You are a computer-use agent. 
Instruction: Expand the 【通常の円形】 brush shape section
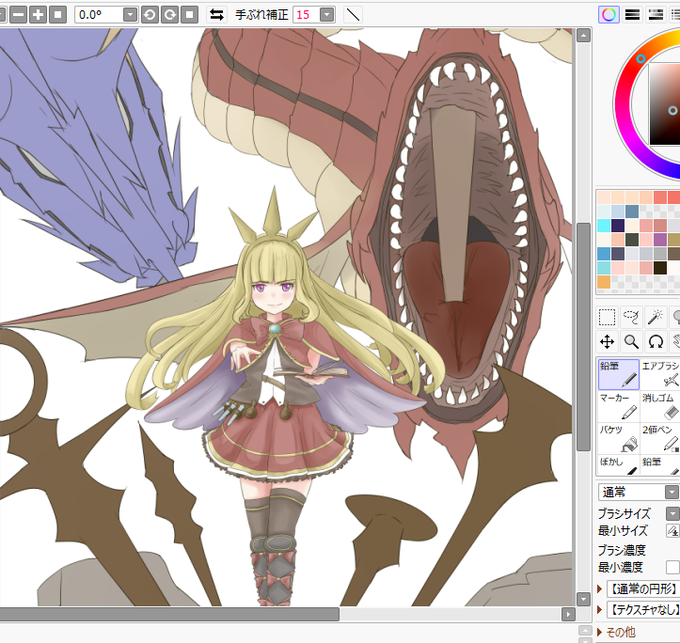click(x=600, y=589)
